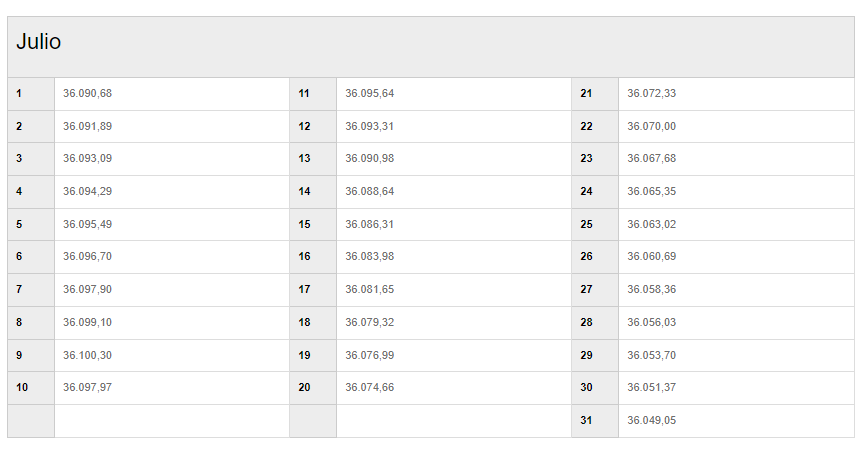This screenshot has width=866, height=453.
Task: Select the day 21 label cell
Action: [x=595, y=94]
